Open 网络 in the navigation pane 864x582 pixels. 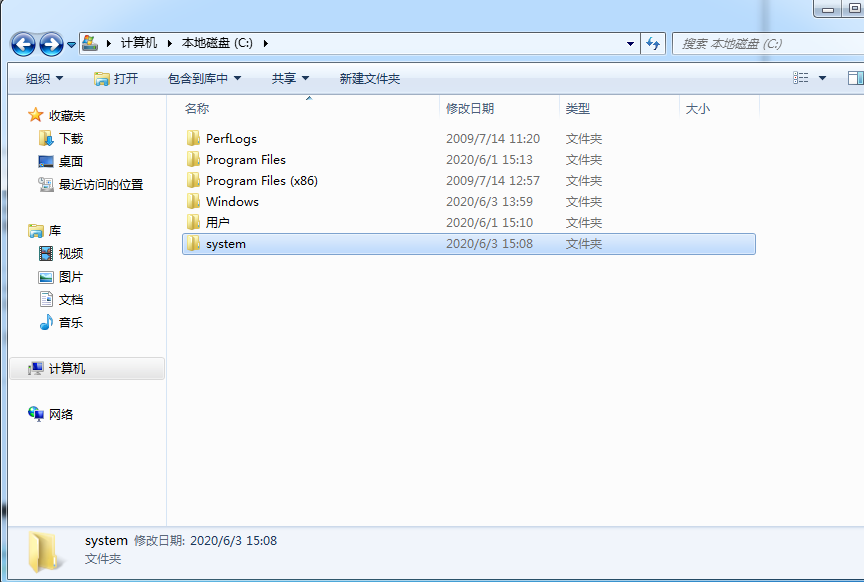(61, 414)
